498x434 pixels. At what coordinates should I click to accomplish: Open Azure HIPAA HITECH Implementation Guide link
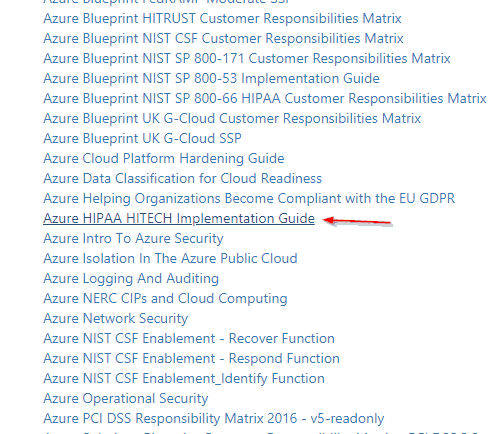[x=179, y=219]
